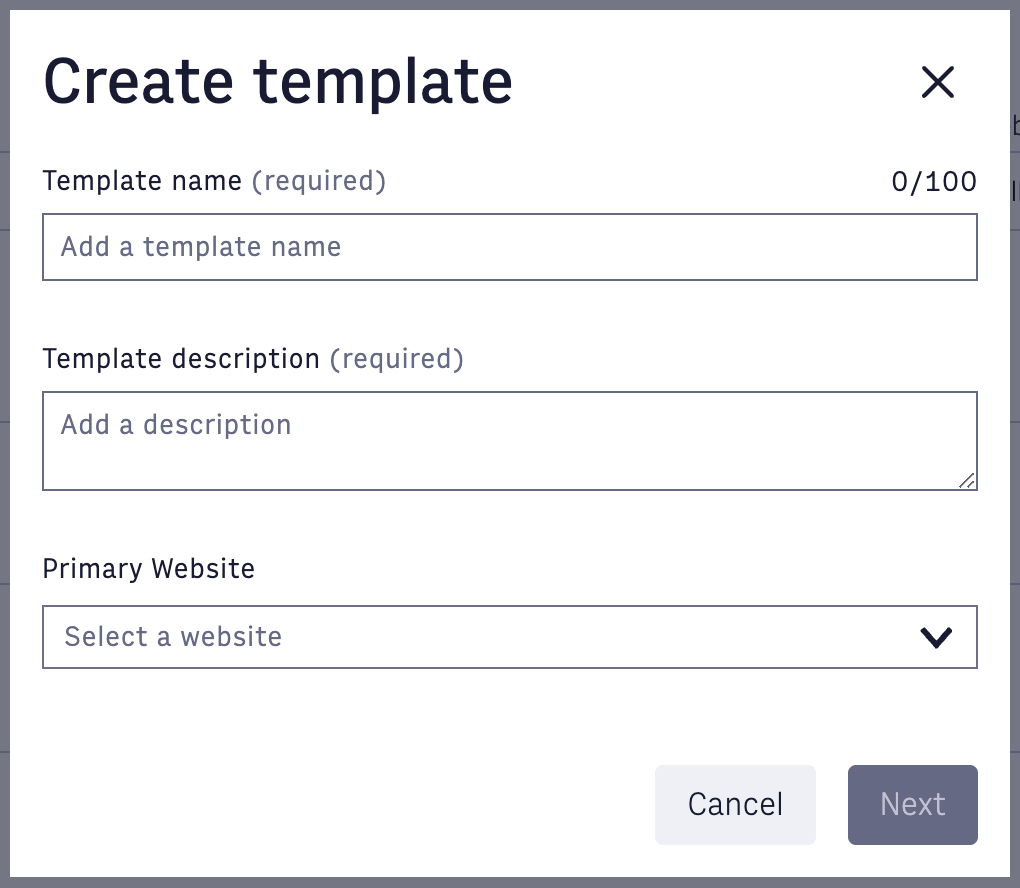Click the Primary Website label
The image size is (1020, 888).
(x=148, y=569)
